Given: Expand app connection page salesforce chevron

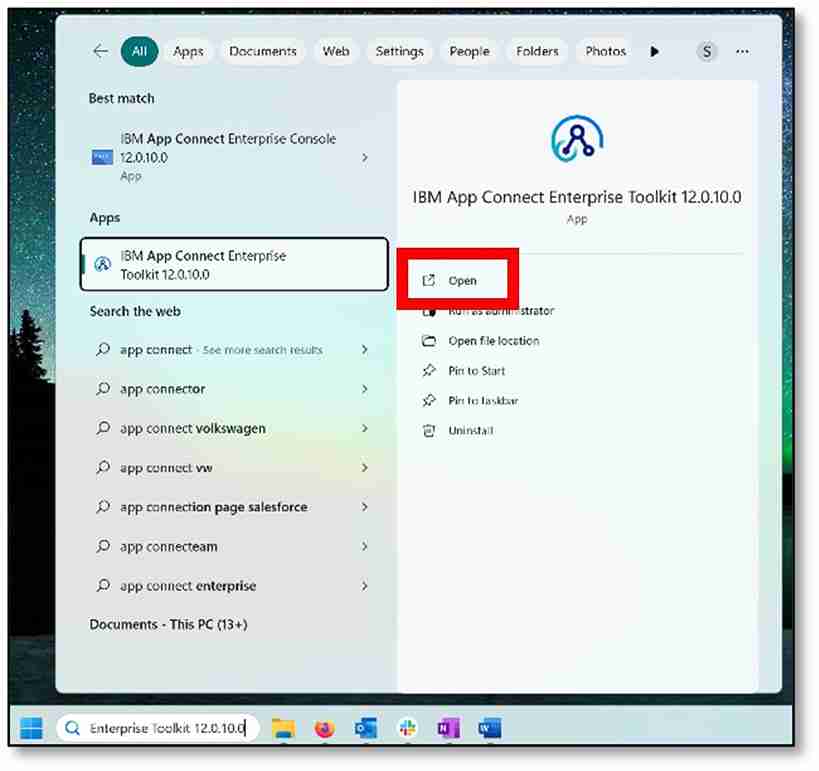Looking at the screenshot, I should click(365, 507).
